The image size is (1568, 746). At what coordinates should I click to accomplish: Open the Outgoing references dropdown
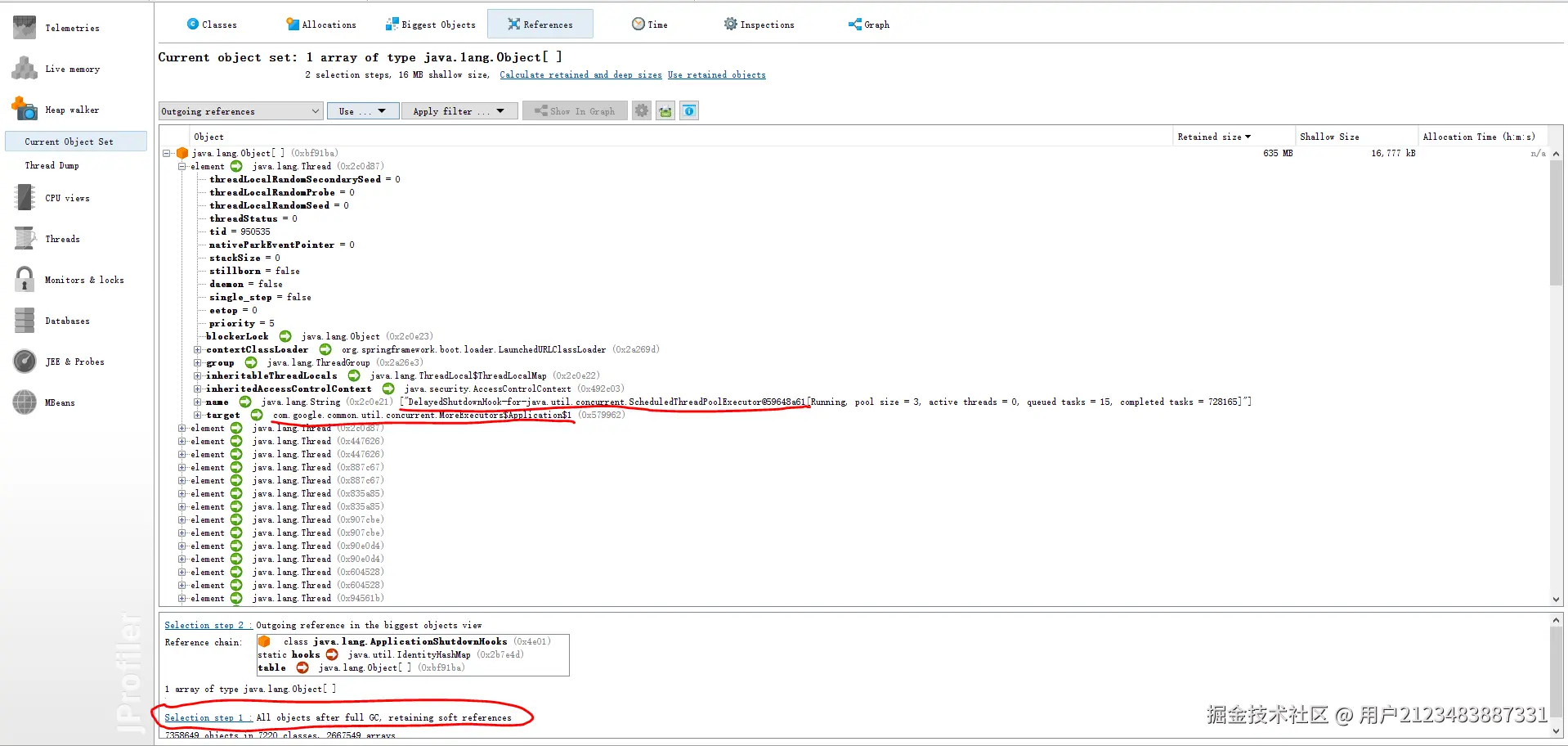coord(240,111)
